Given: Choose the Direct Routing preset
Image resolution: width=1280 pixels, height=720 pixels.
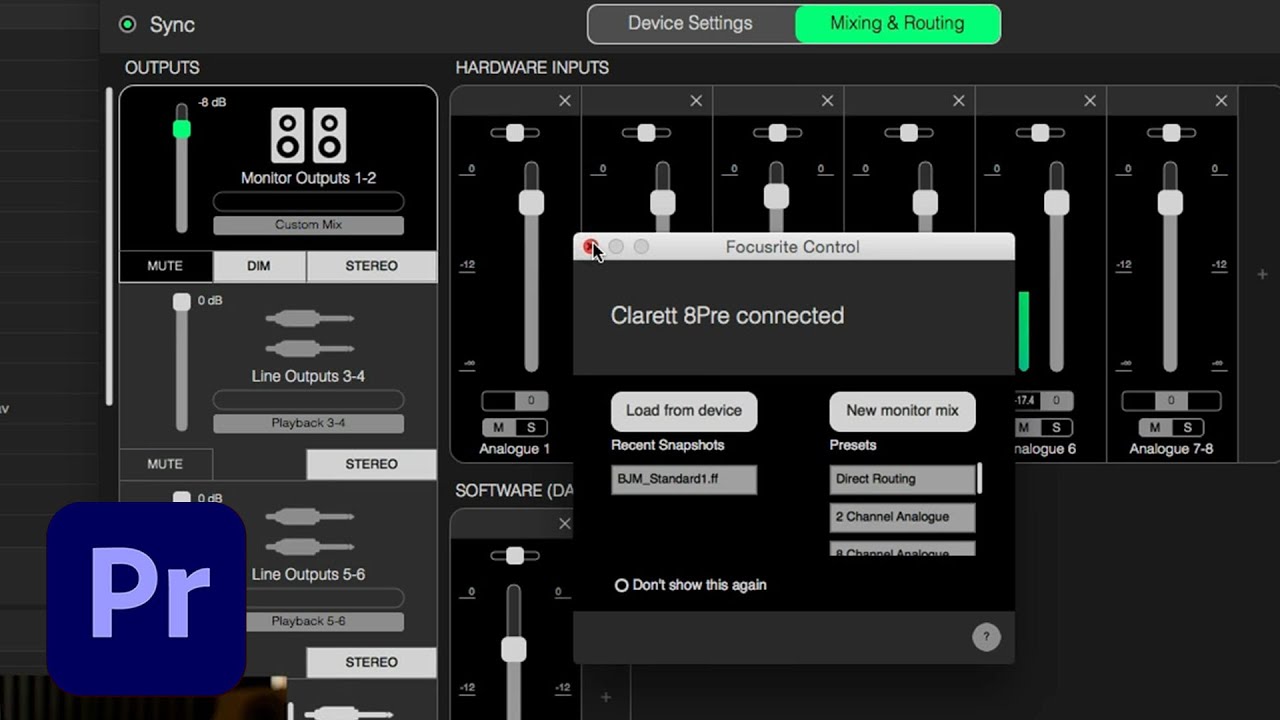Looking at the screenshot, I should 902,479.
